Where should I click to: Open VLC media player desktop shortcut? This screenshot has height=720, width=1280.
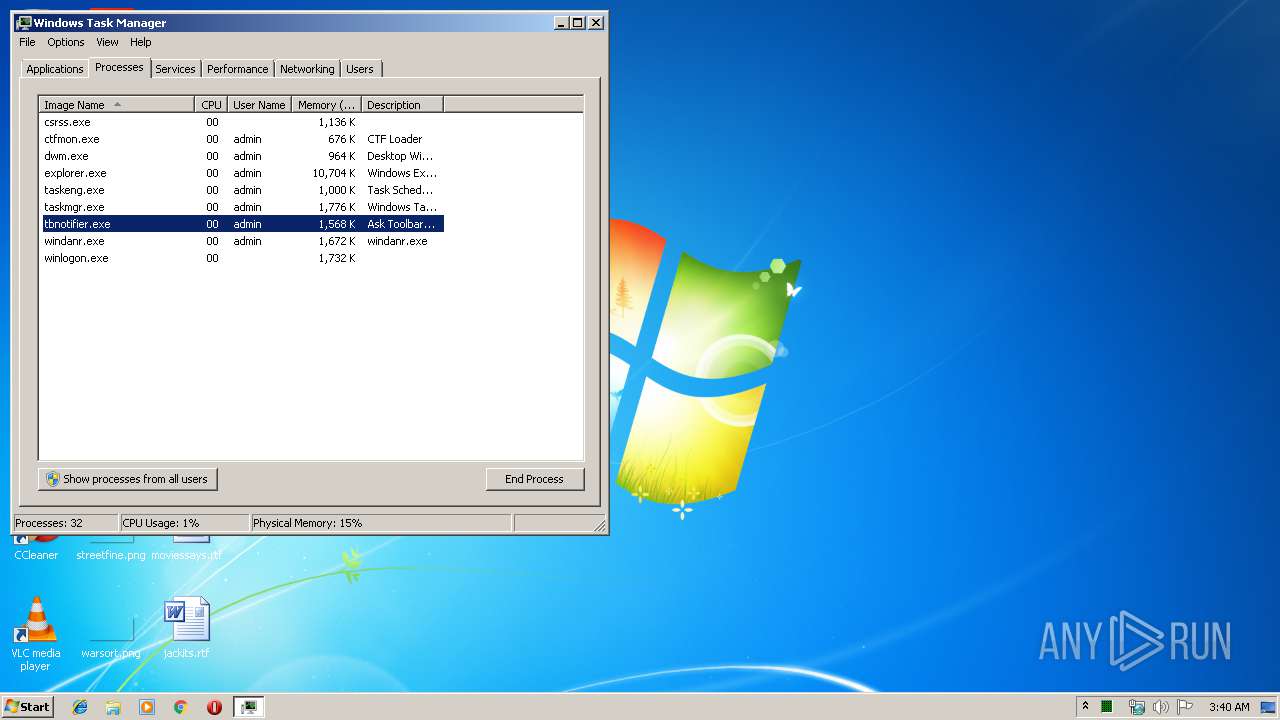tap(35, 634)
